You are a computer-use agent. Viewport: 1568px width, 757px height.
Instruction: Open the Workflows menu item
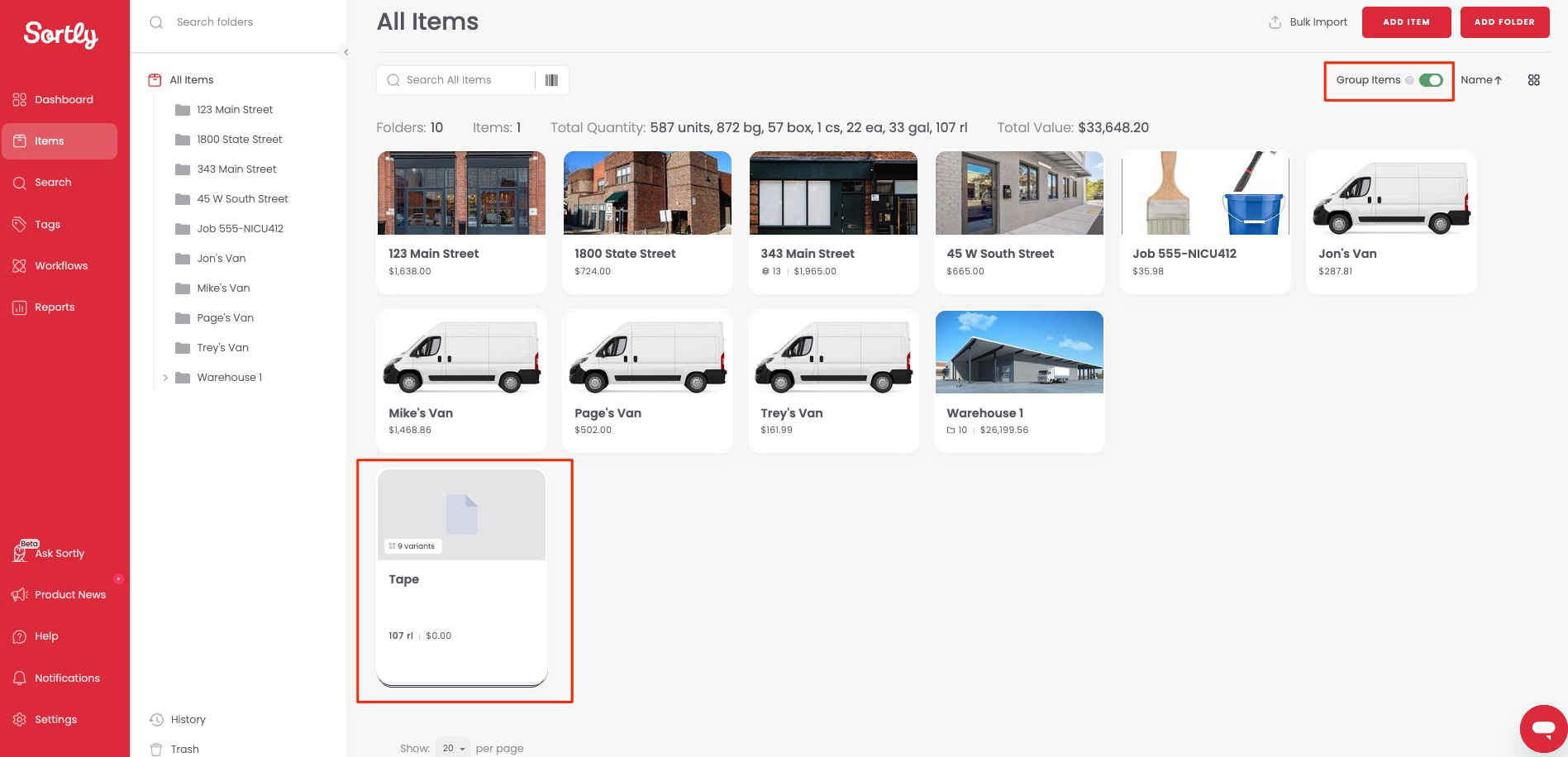point(60,265)
